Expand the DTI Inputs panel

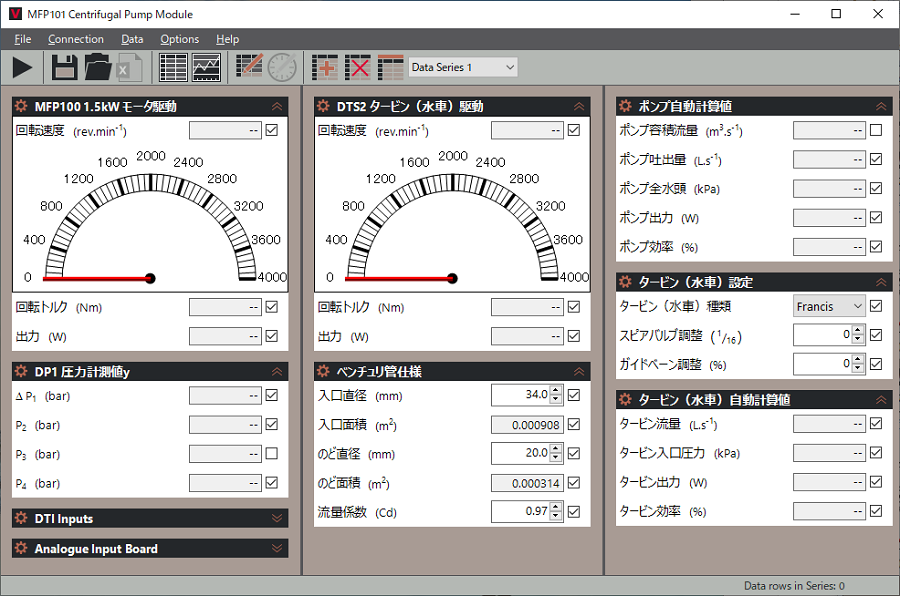pyautogui.click(x=277, y=518)
